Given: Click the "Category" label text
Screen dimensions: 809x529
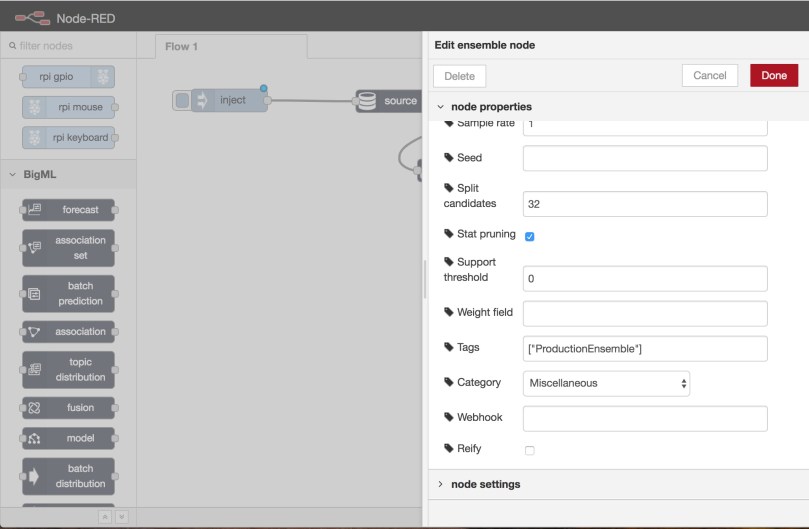Looking at the screenshot, I should [x=479, y=382].
